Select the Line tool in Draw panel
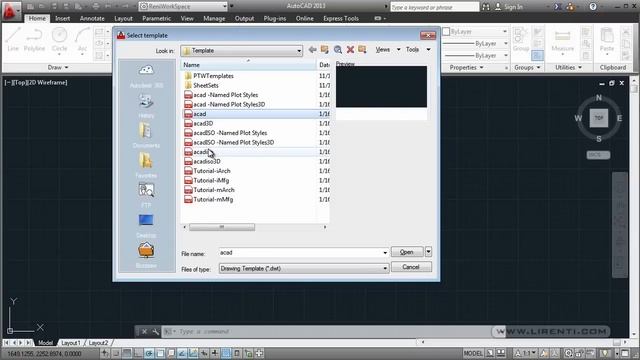 click(x=13, y=40)
